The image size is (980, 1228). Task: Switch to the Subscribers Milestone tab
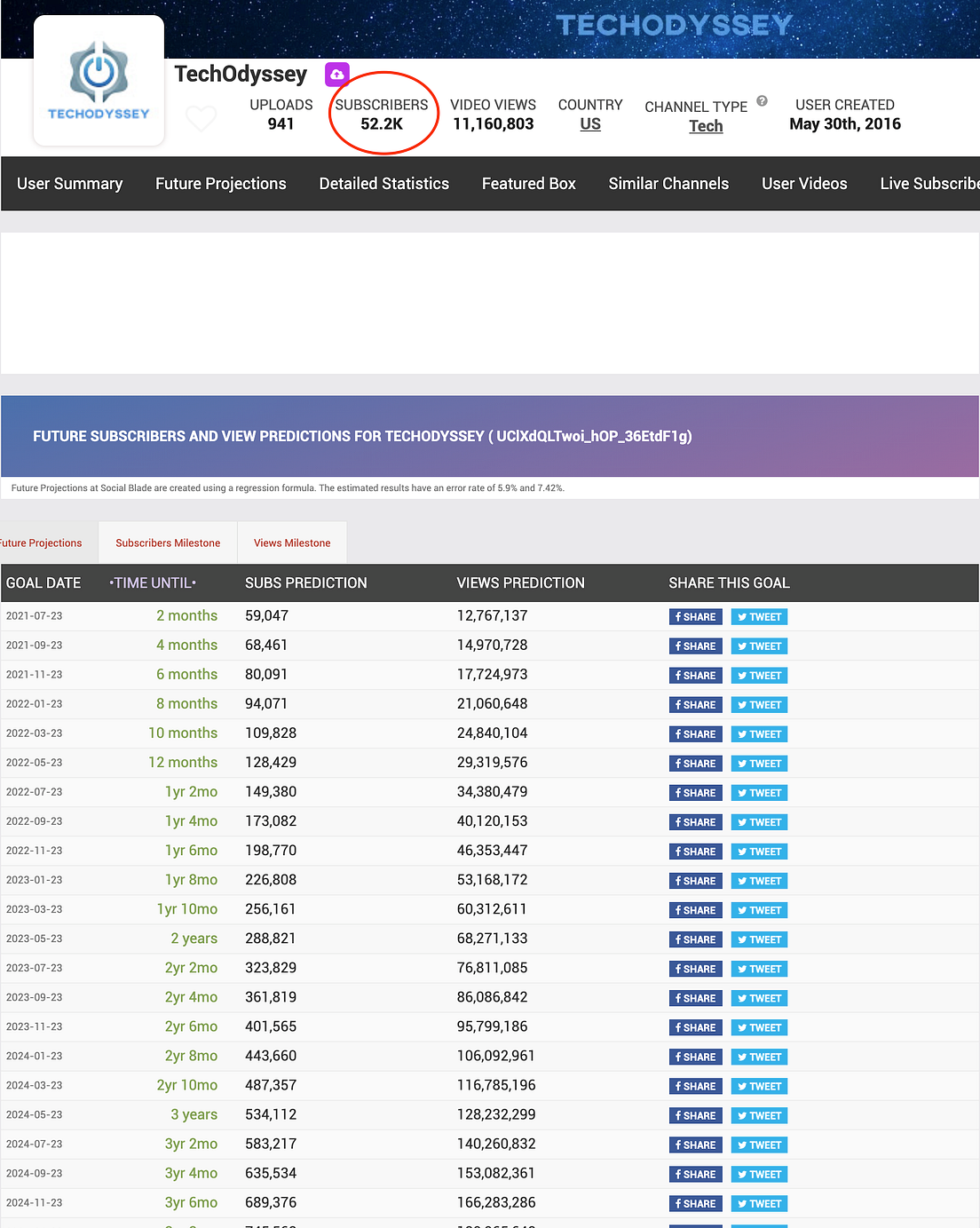pyautogui.click(x=168, y=543)
